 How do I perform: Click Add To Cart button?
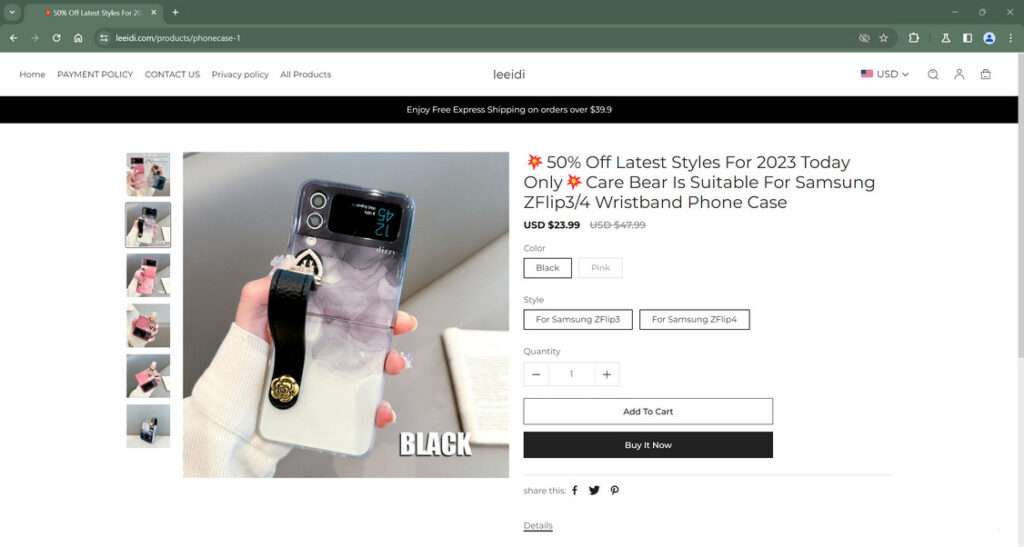pyautogui.click(x=648, y=411)
